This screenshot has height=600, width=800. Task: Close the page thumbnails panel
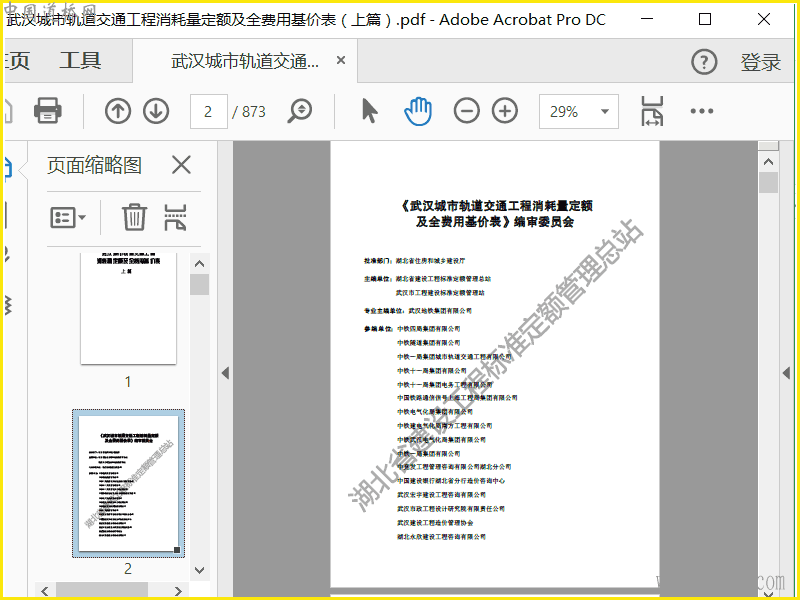[x=181, y=165]
